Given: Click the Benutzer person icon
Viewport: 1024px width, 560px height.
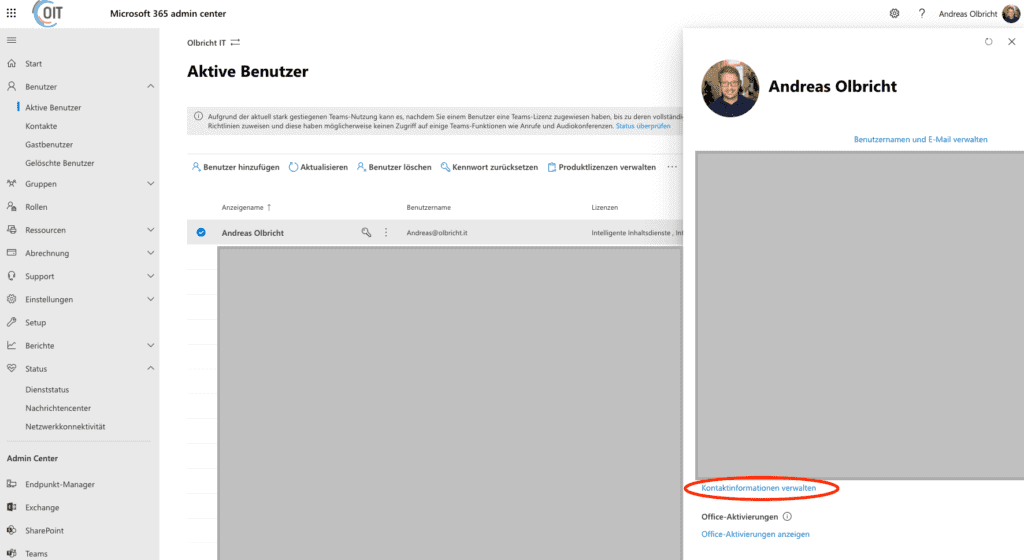Looking at the screenshot, I should (x=11, y=86).
